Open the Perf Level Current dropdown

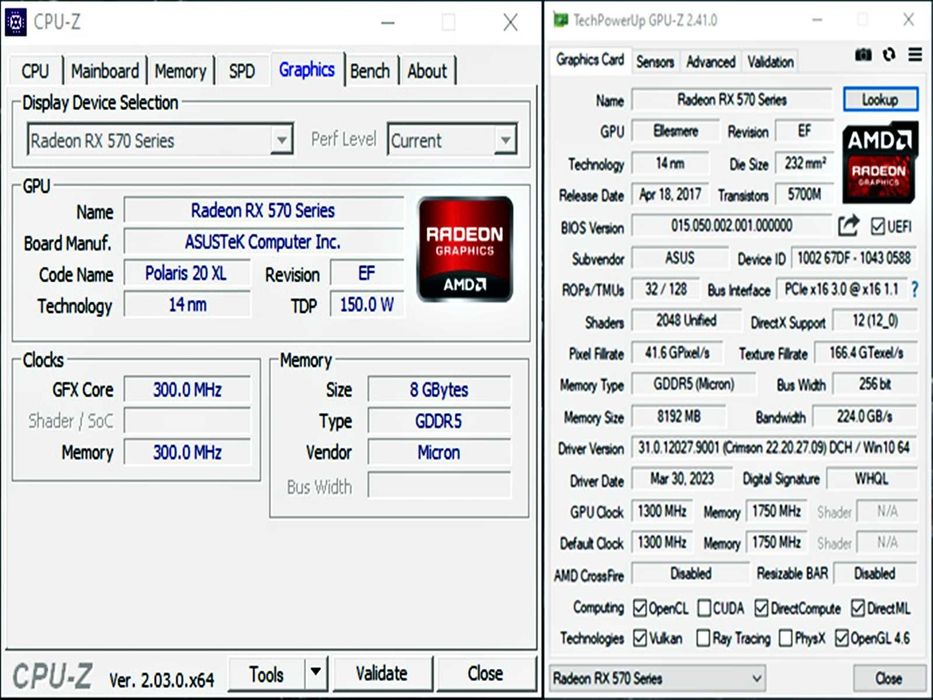click(452, 140)
